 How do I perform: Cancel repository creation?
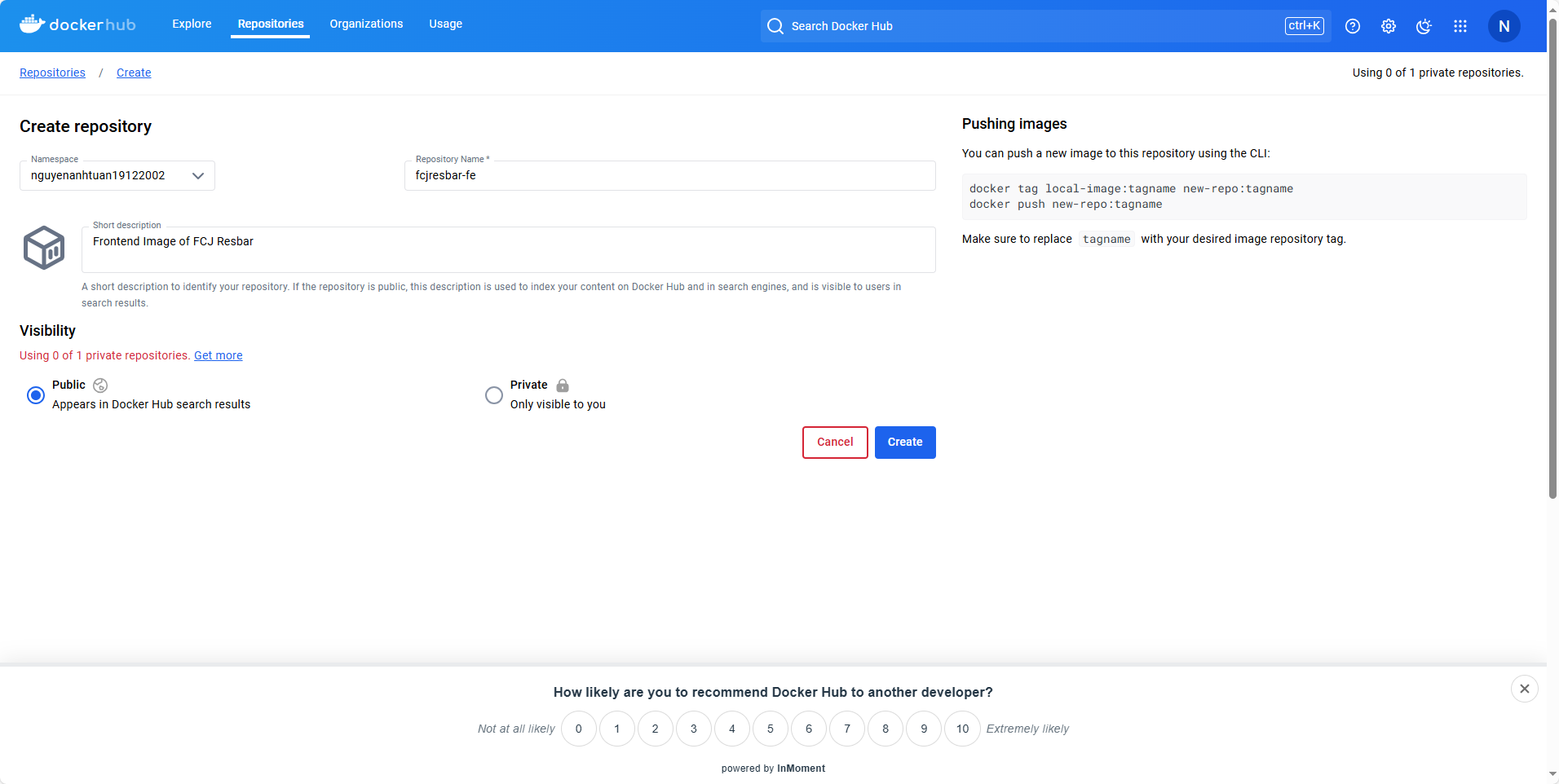click(835, 443)
